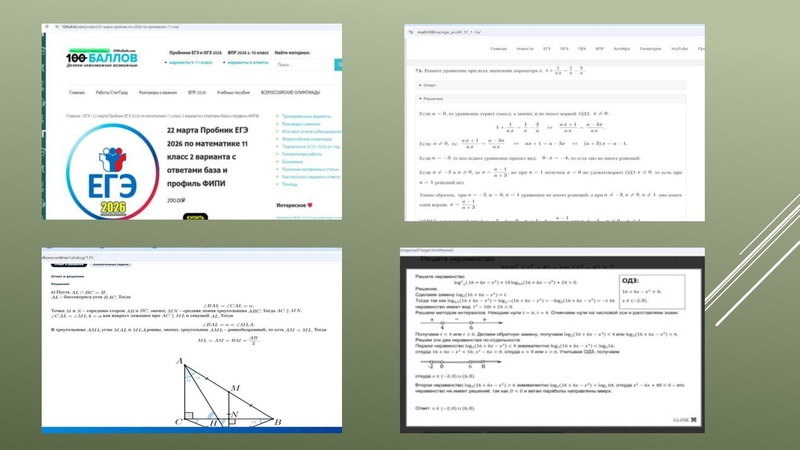This screenshot has height=450, width=800.
Task: Open Работы СтатГрад menu item
Action: point(112,92)
